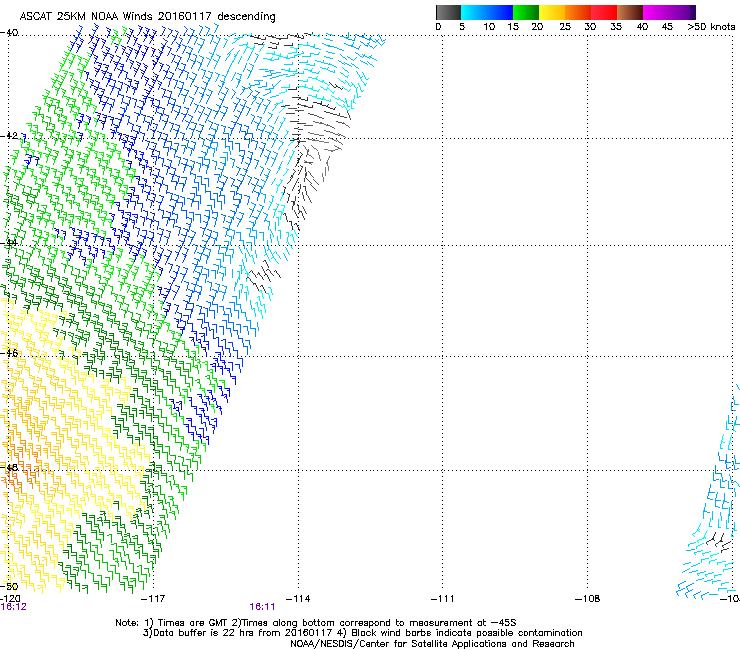Click the '-111' longitude axis label

pos(443,599)
